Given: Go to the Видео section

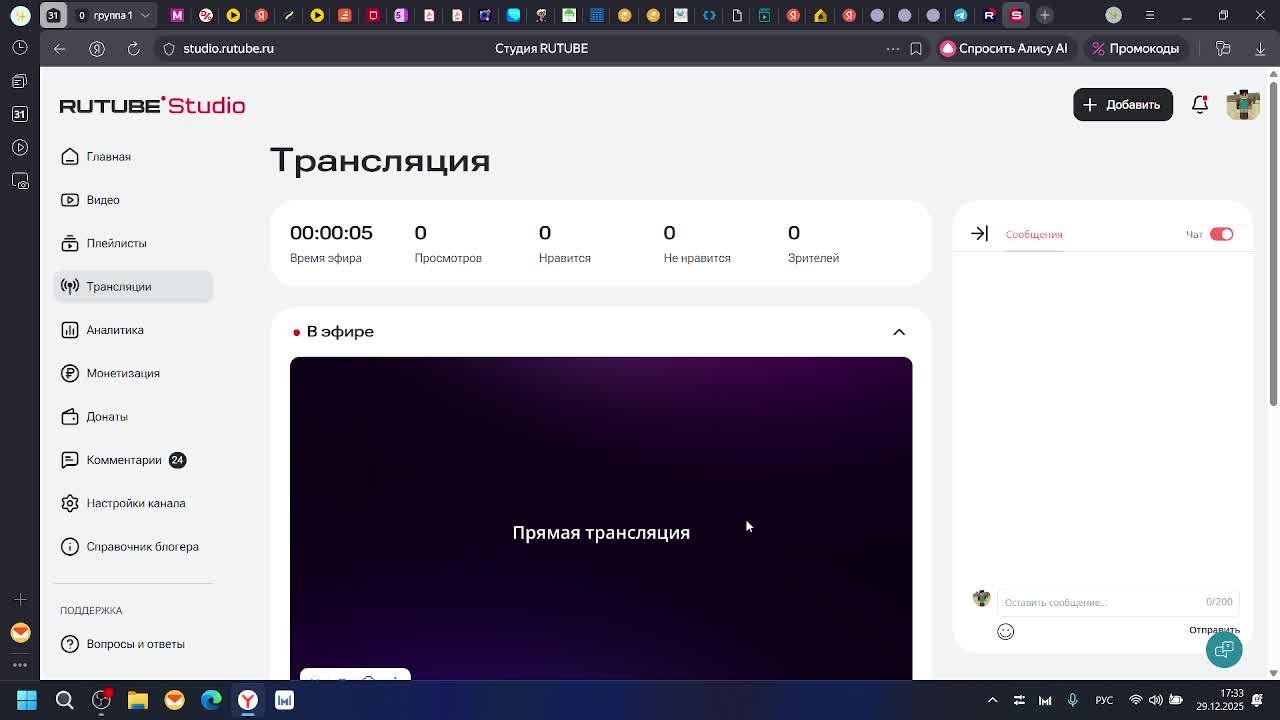Looking at the screenshot, I should point(102,200).
